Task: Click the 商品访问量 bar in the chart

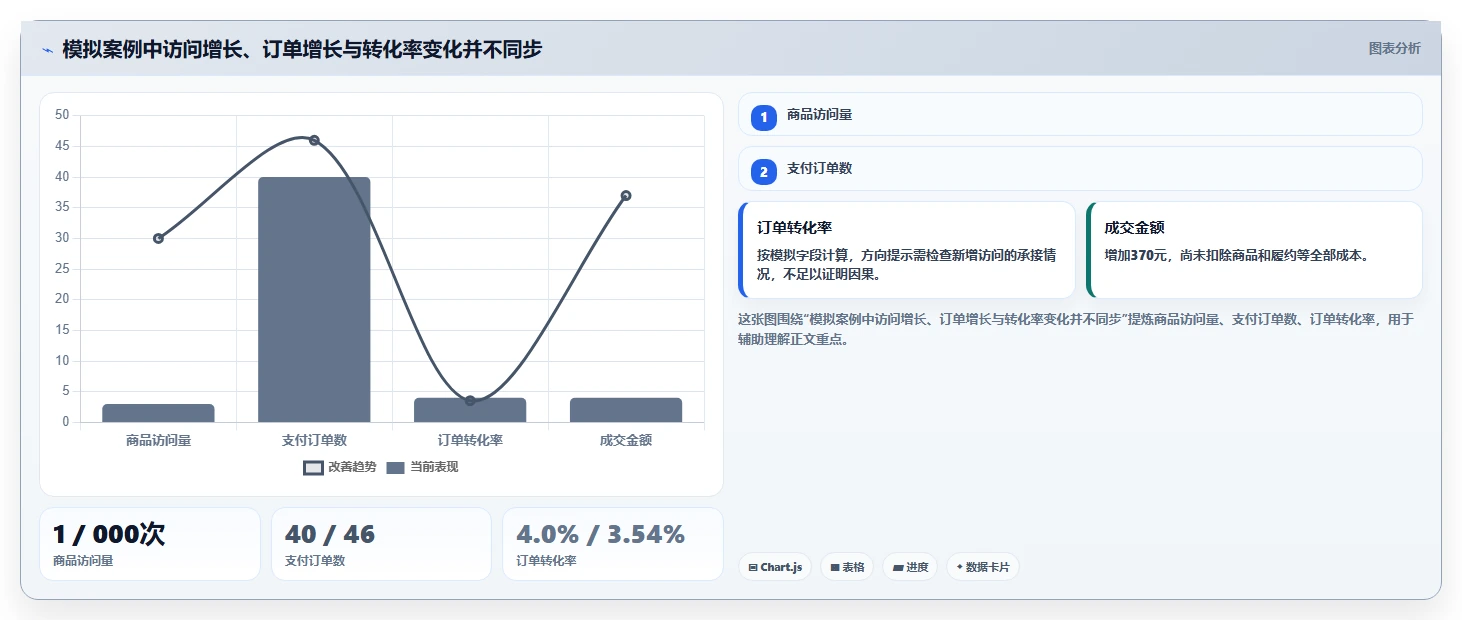Action: coord(158,413)
